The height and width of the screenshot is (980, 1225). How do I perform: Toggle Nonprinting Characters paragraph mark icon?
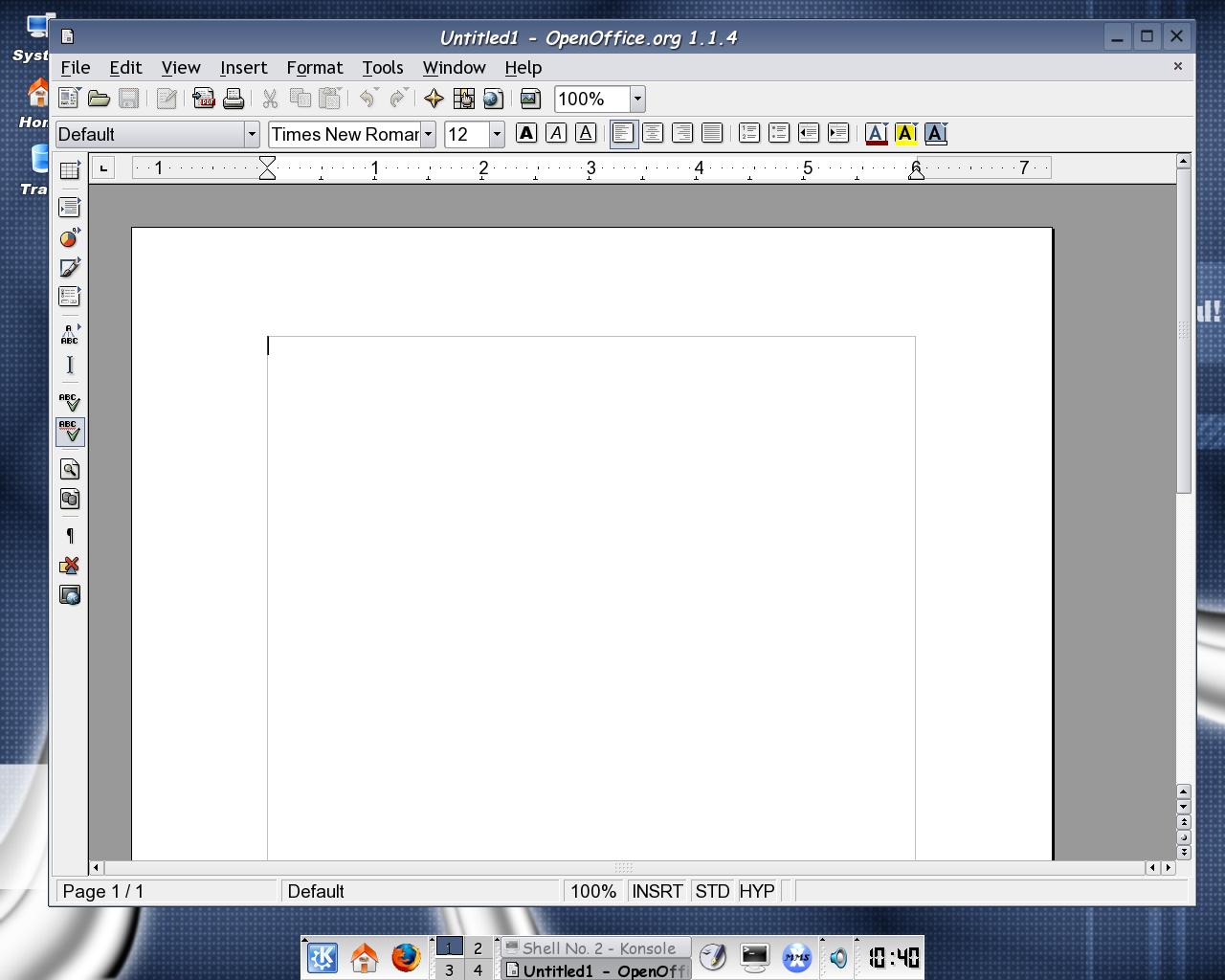70,536
